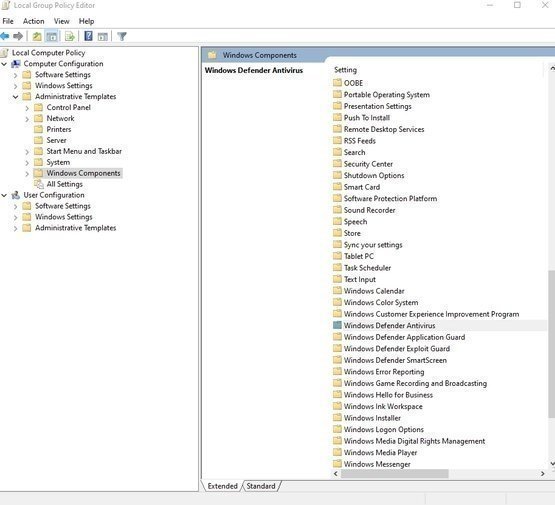This screenshot has width=555, height=505.
Task: Click the Up one level folder icon
Action: (x=37, y=36)
